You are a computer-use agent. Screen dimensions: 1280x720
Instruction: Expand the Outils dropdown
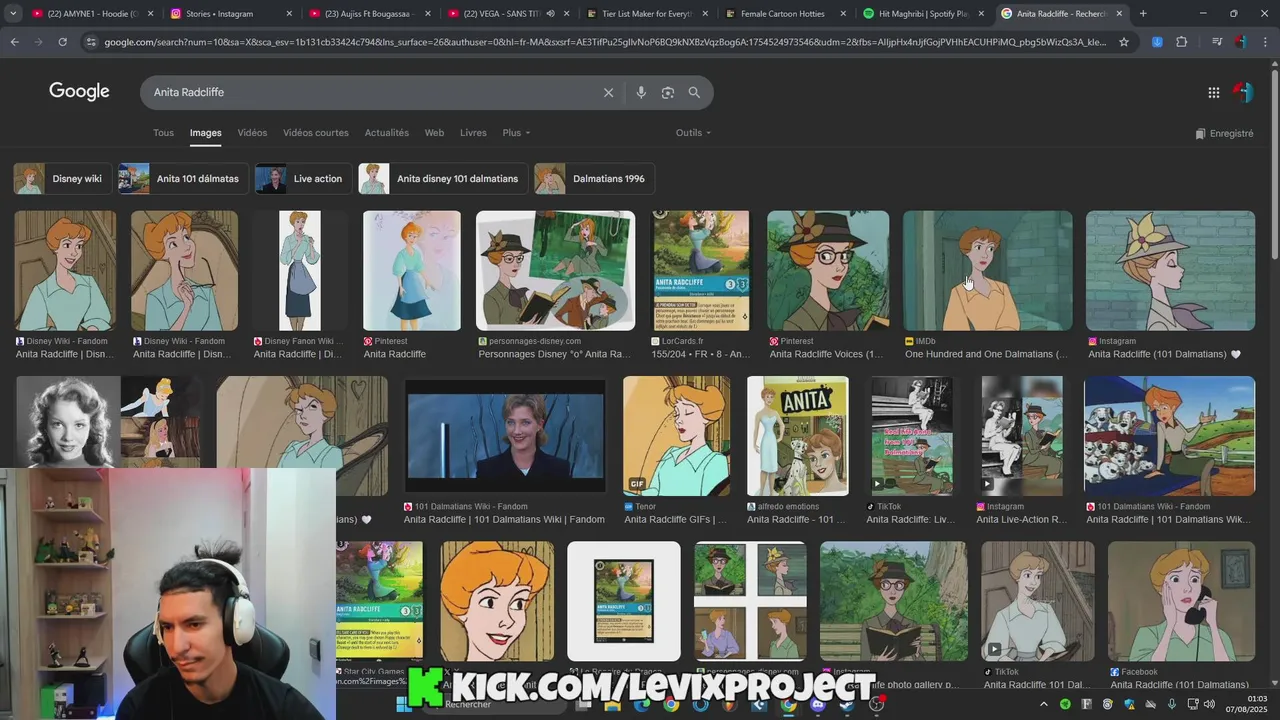(x=693, y=133)
